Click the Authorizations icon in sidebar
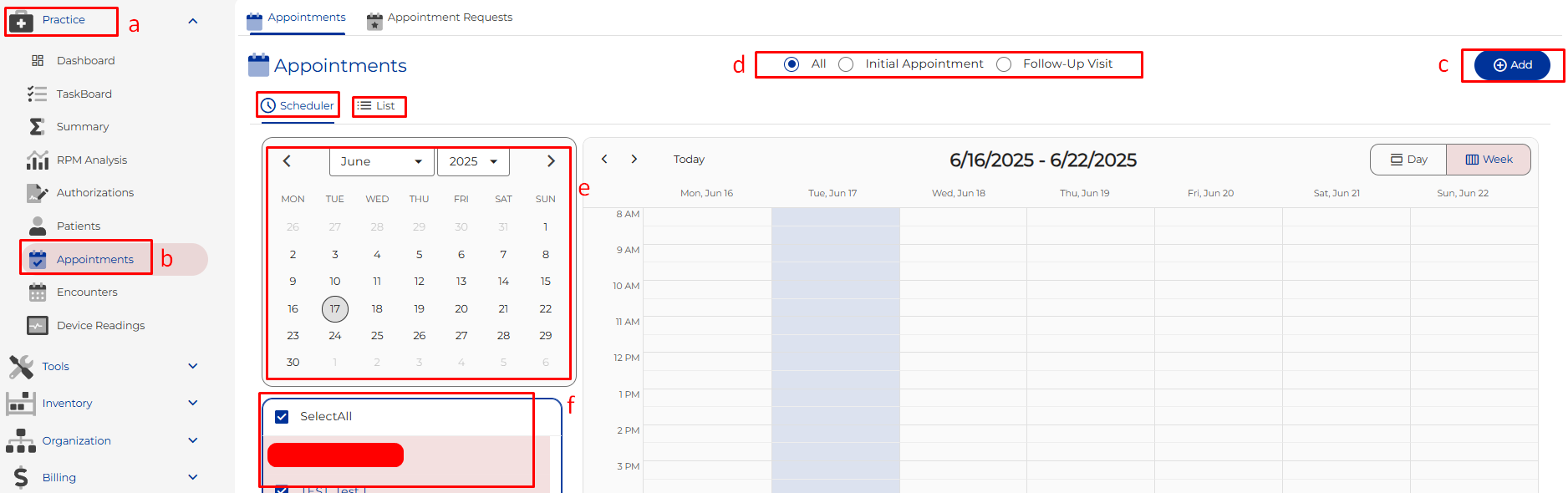Viewport: 1568px width, 493px height. click(x=38, y=193)
